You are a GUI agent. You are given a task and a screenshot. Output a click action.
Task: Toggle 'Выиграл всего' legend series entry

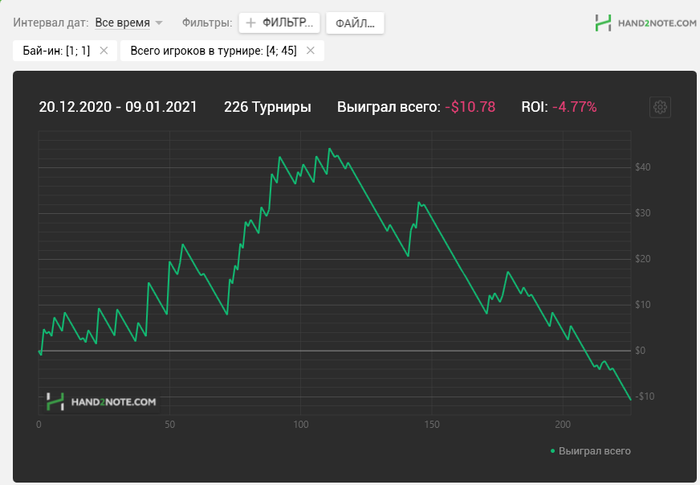(x=591, y=451)
